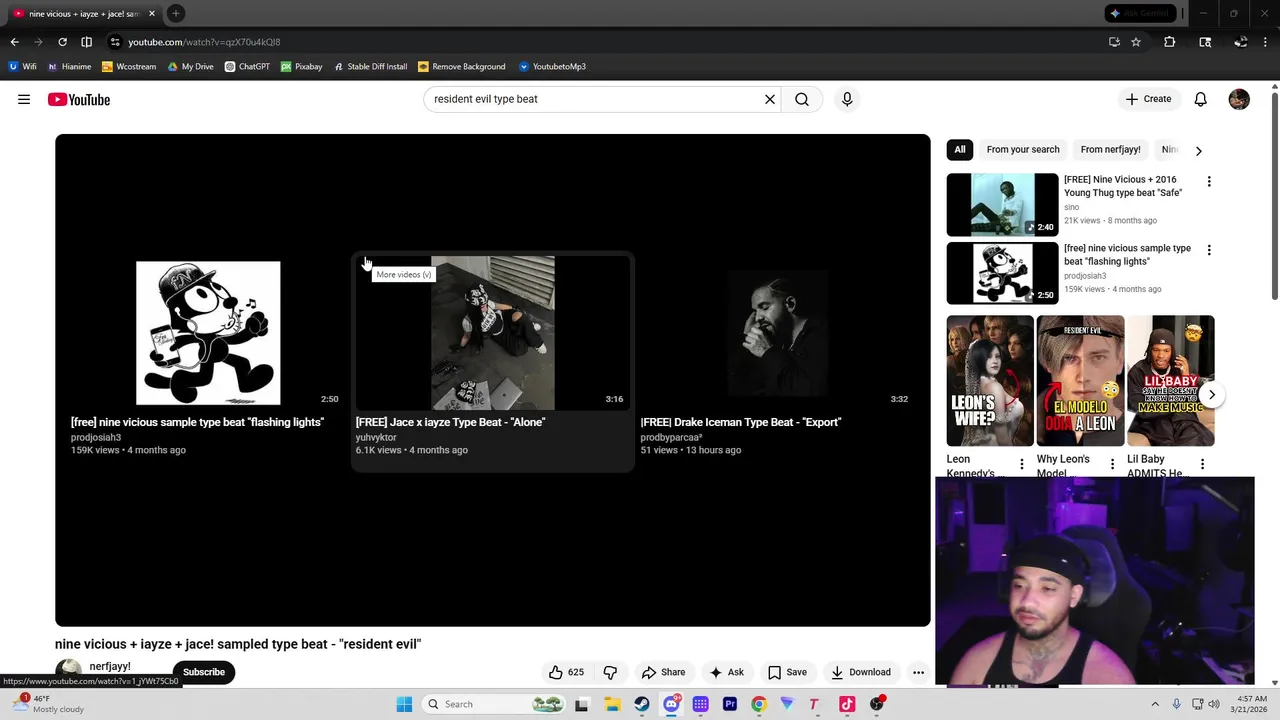1280x720 pixels.
Task: Open the ChatGPT bookmark
Action: click(247, 67)
